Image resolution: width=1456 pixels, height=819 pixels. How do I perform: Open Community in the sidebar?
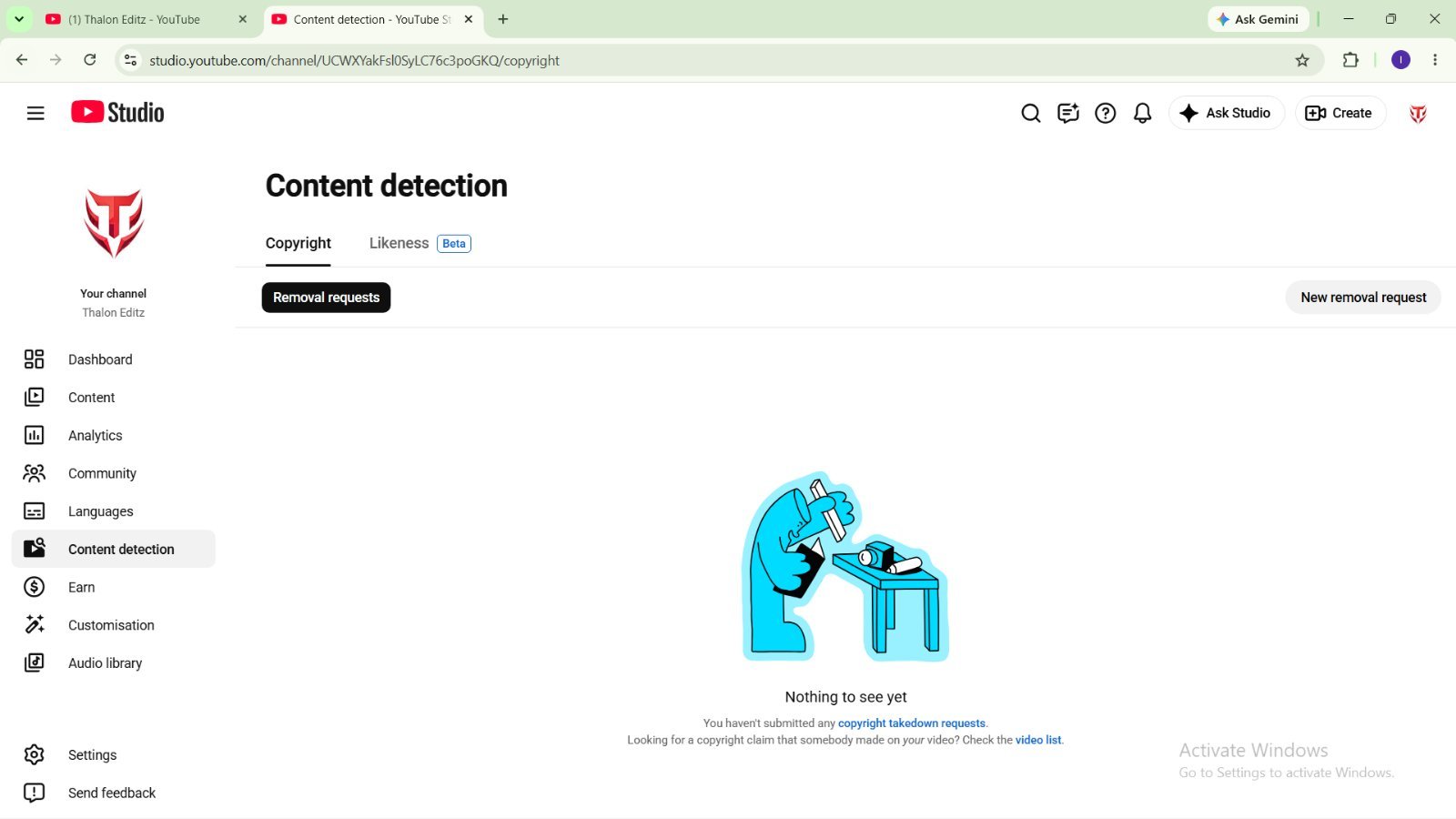[x=114, y=473]
